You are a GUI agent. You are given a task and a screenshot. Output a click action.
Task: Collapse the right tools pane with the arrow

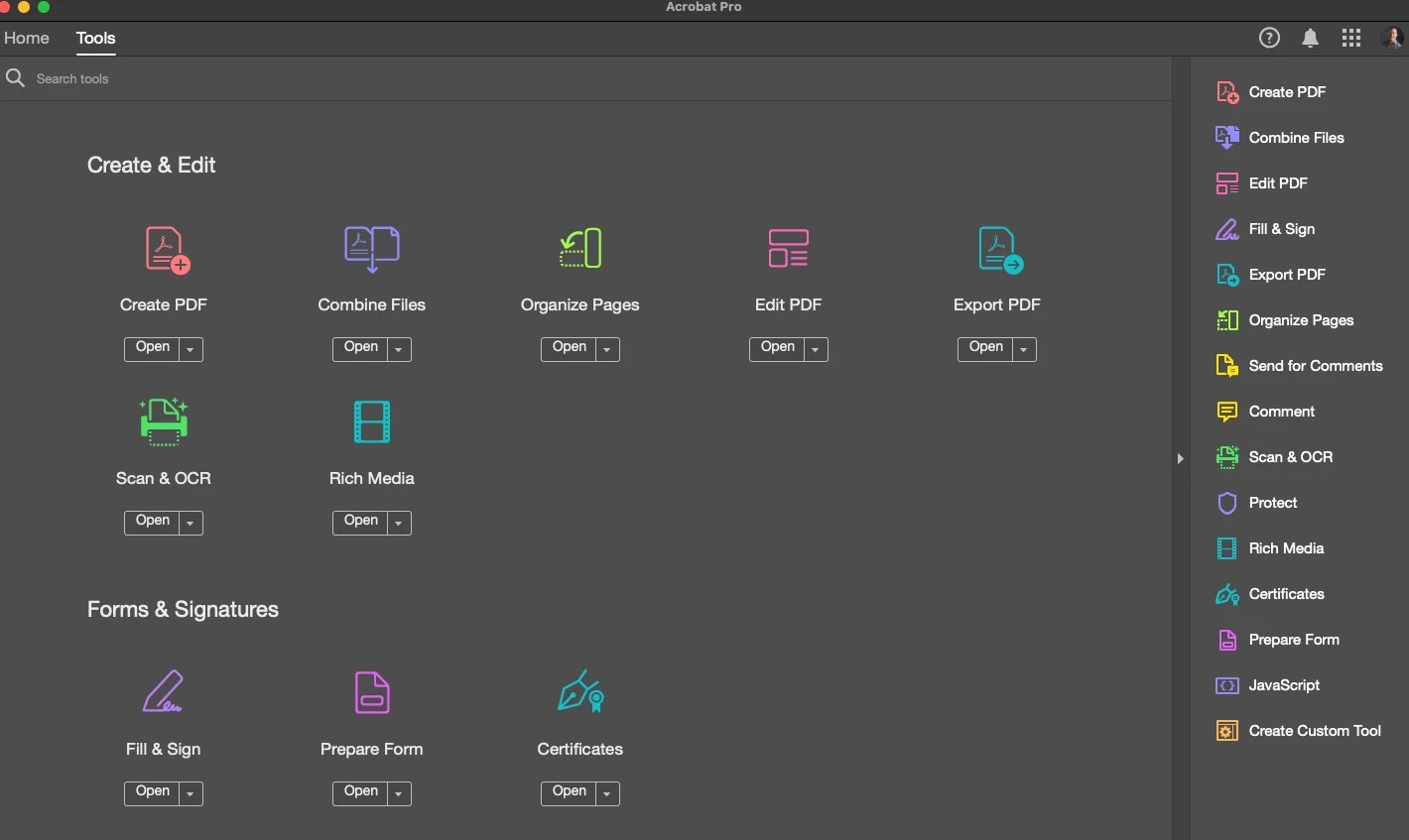[1180, 458]
